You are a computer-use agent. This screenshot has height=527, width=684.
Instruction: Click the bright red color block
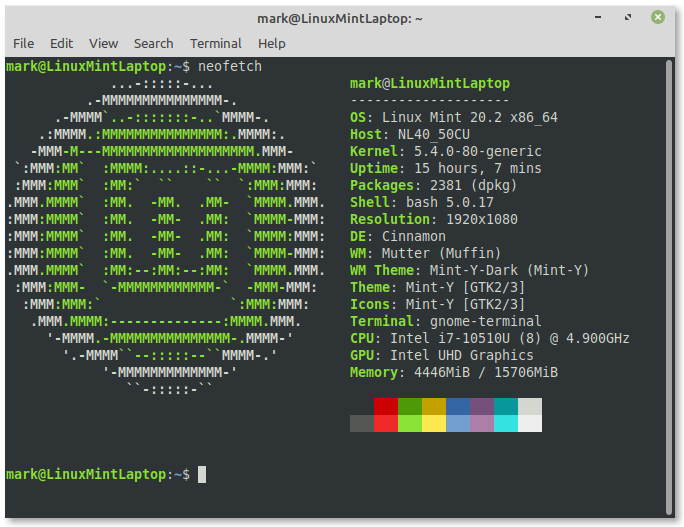point(386,423)
